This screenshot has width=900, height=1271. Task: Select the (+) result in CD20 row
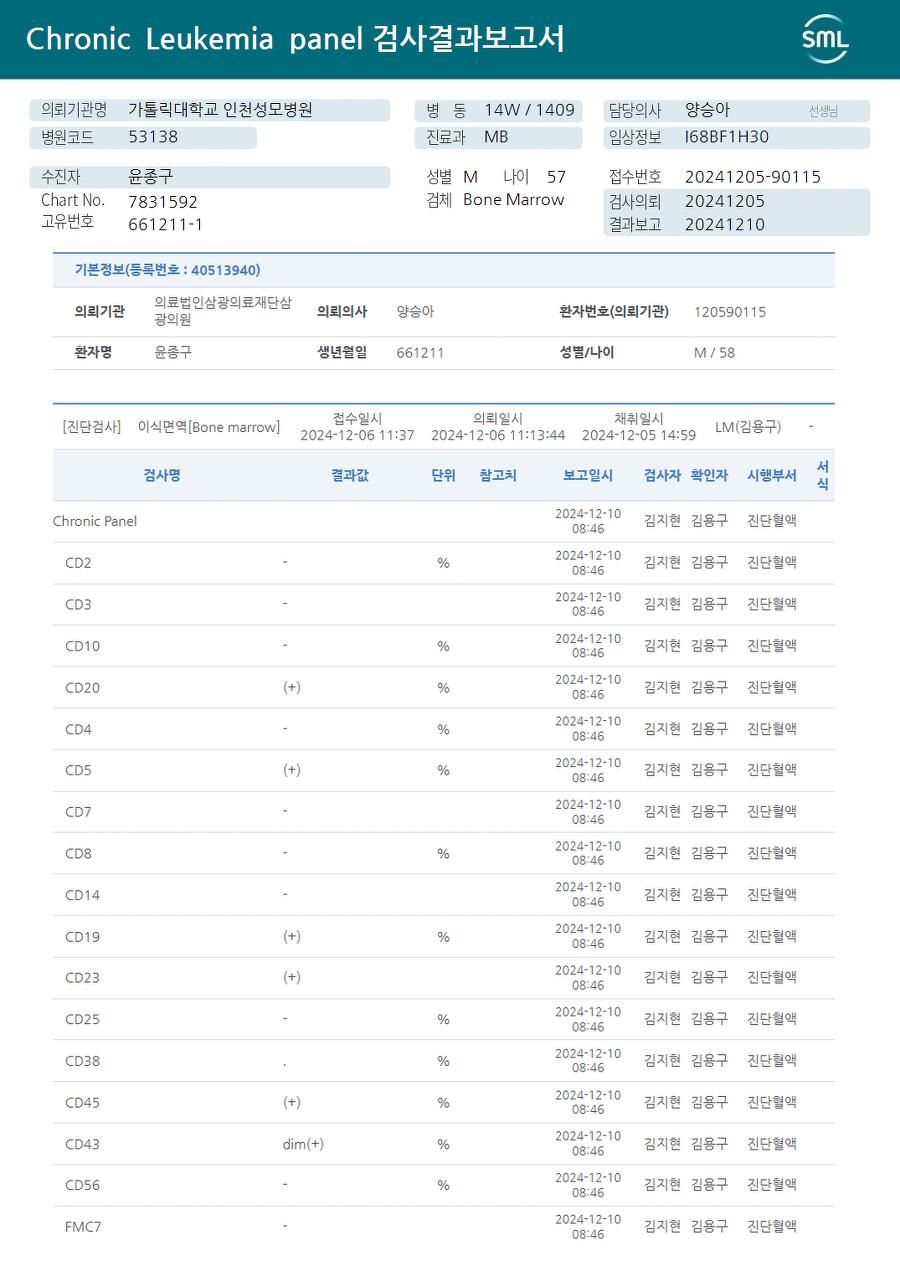pos(292,688)
